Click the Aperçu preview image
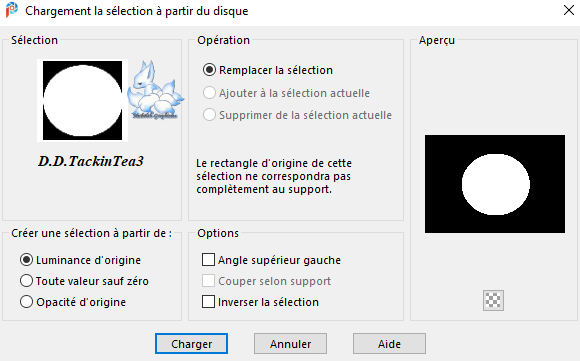This screenshot has height=361, width=580. click(495, 184)
